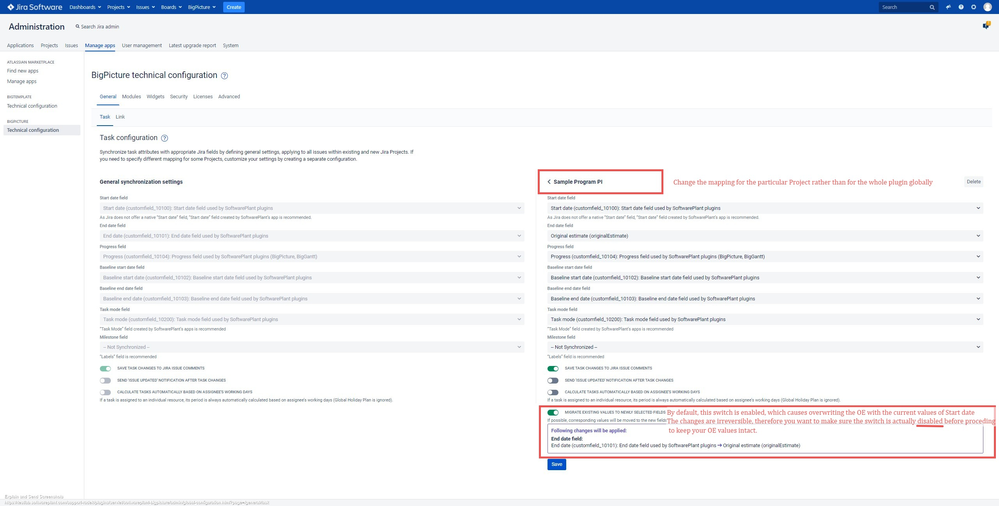Toggle Calculate tasks automatically for Sample Program PI

pos(552,392)
